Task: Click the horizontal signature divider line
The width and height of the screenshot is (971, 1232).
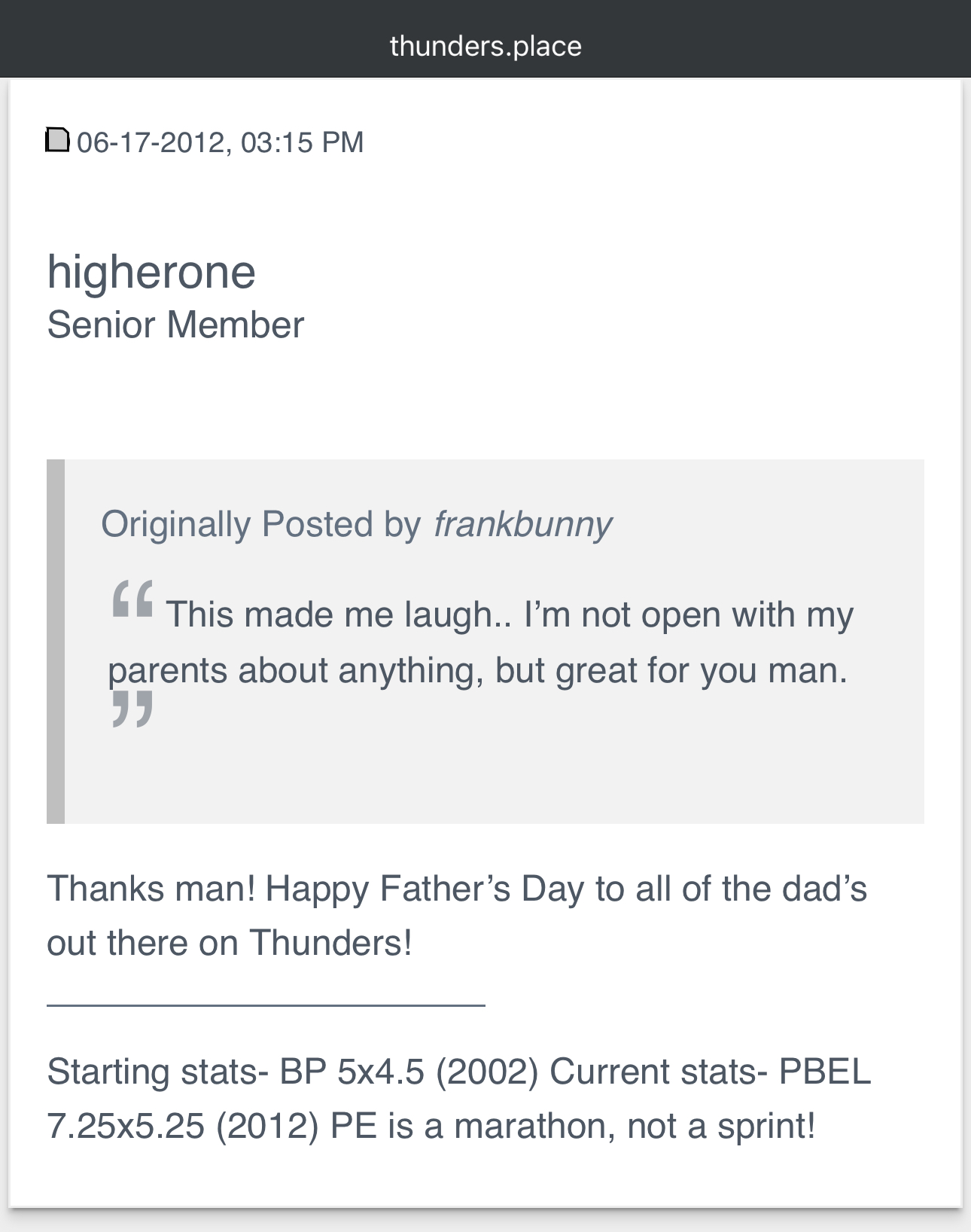Action: 266,1005
